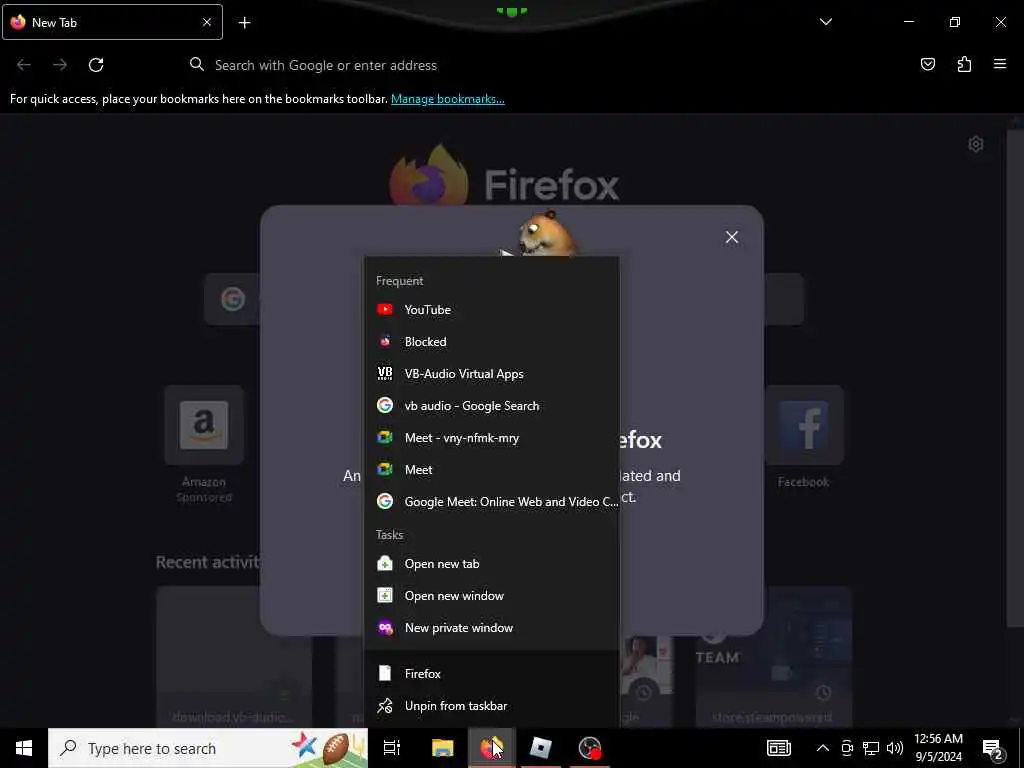Viewport: 1024px width, 768px height.
Task: Show hidden system tray icons
Action: 823,748
